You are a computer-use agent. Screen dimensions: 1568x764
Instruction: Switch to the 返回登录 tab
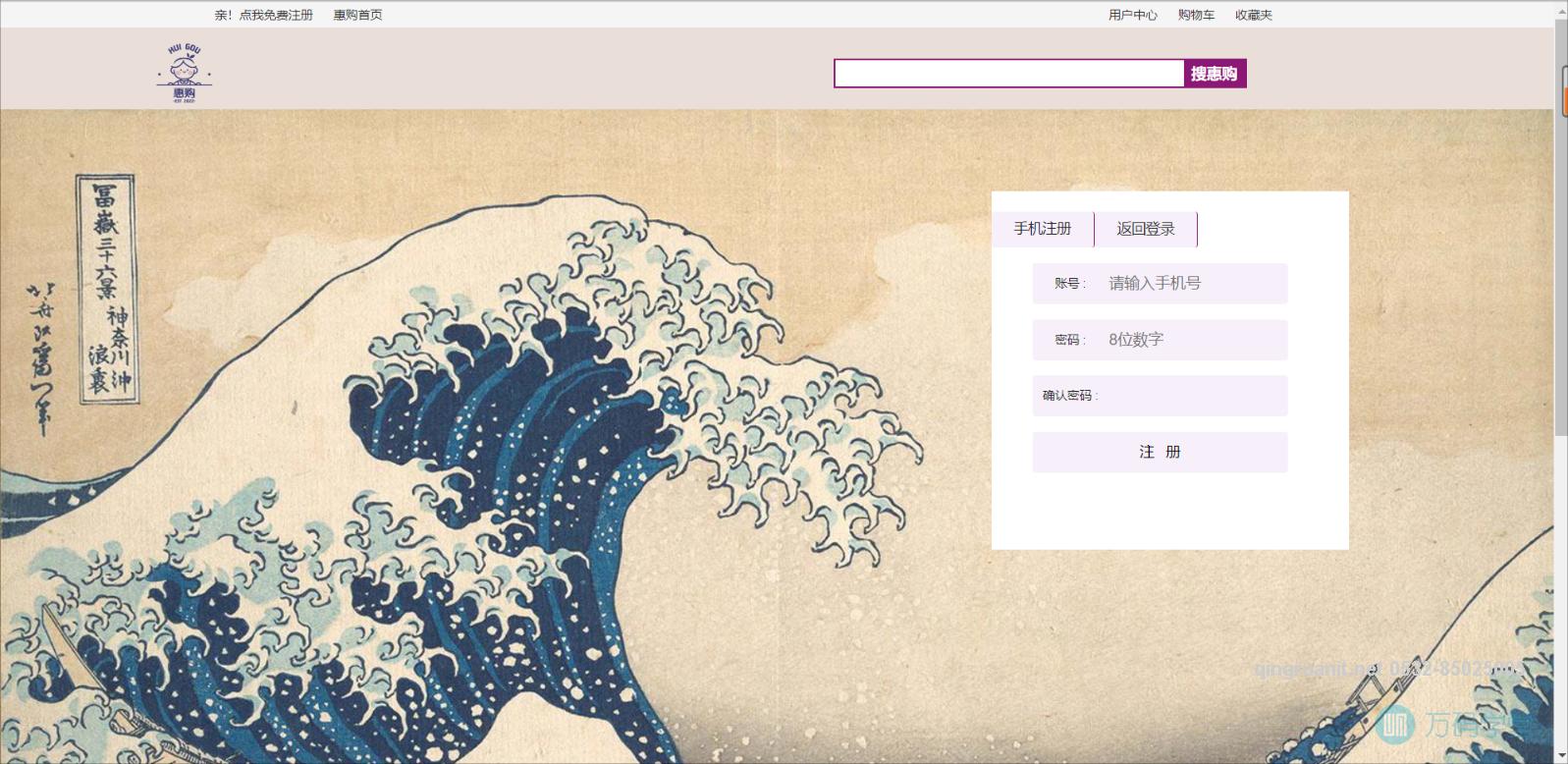tap(1146, 229)
